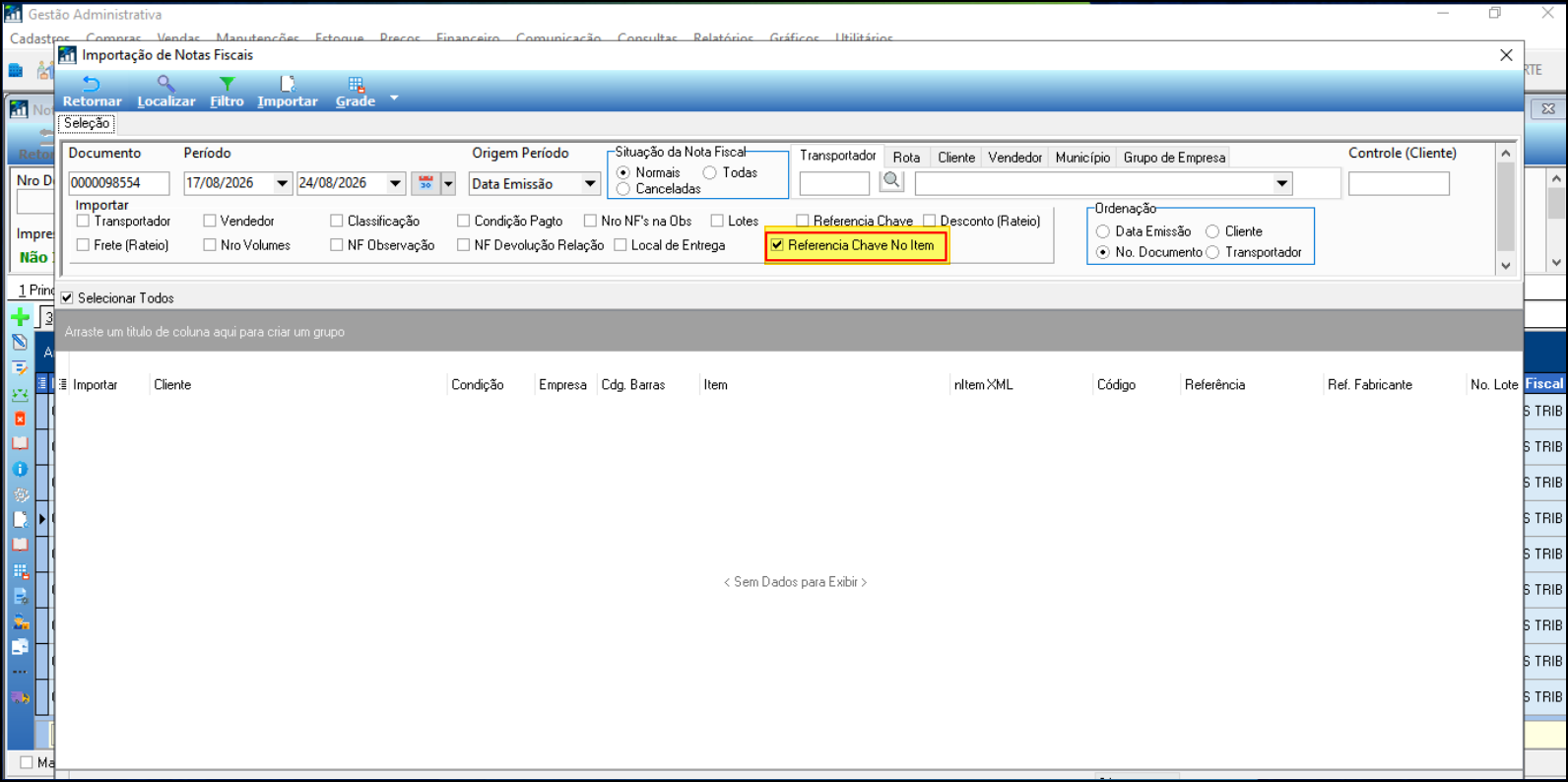
Task: Tick the NF Observação checkbox
Action: (x=337, y=245)
